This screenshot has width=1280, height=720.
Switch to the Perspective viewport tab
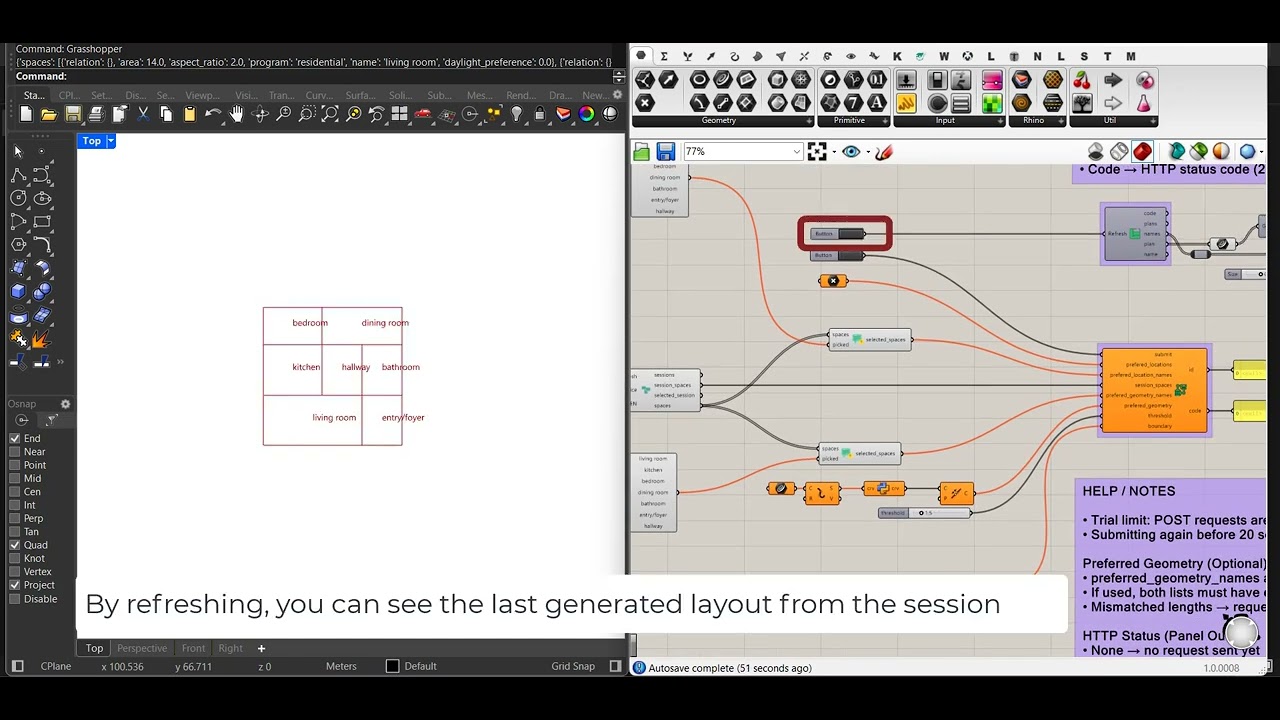tap(142, 648)
